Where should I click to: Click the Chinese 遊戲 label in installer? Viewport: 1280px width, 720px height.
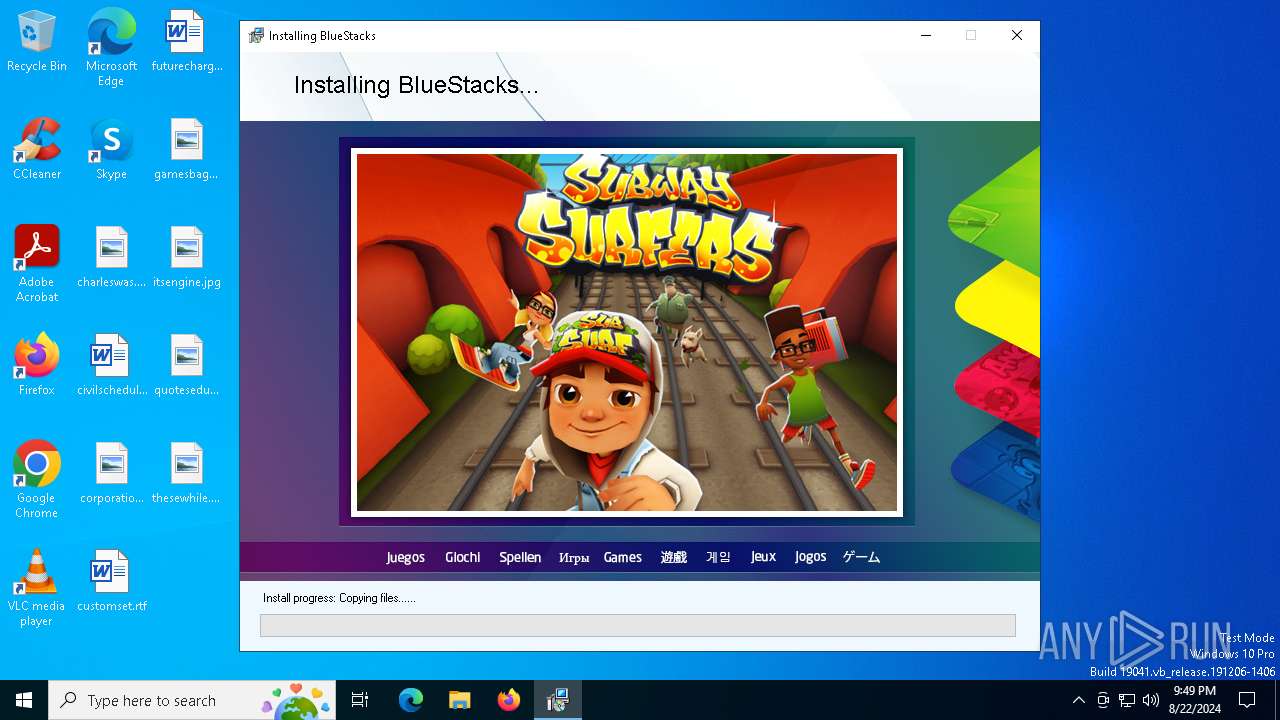(x=674, y=557)
